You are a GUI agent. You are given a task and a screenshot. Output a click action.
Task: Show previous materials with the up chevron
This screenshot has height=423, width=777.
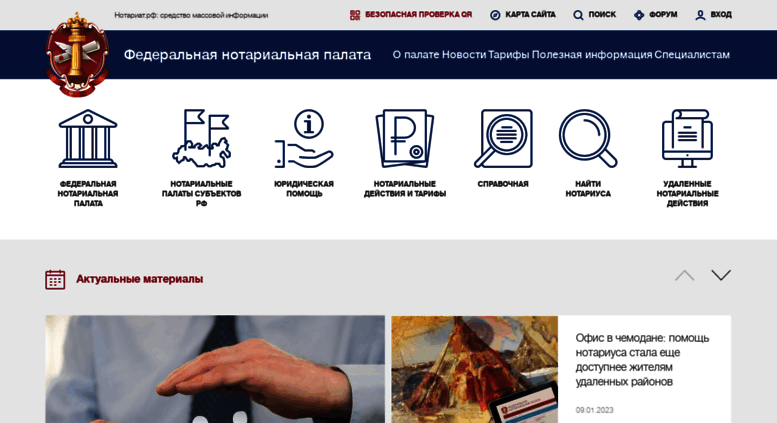684,275
